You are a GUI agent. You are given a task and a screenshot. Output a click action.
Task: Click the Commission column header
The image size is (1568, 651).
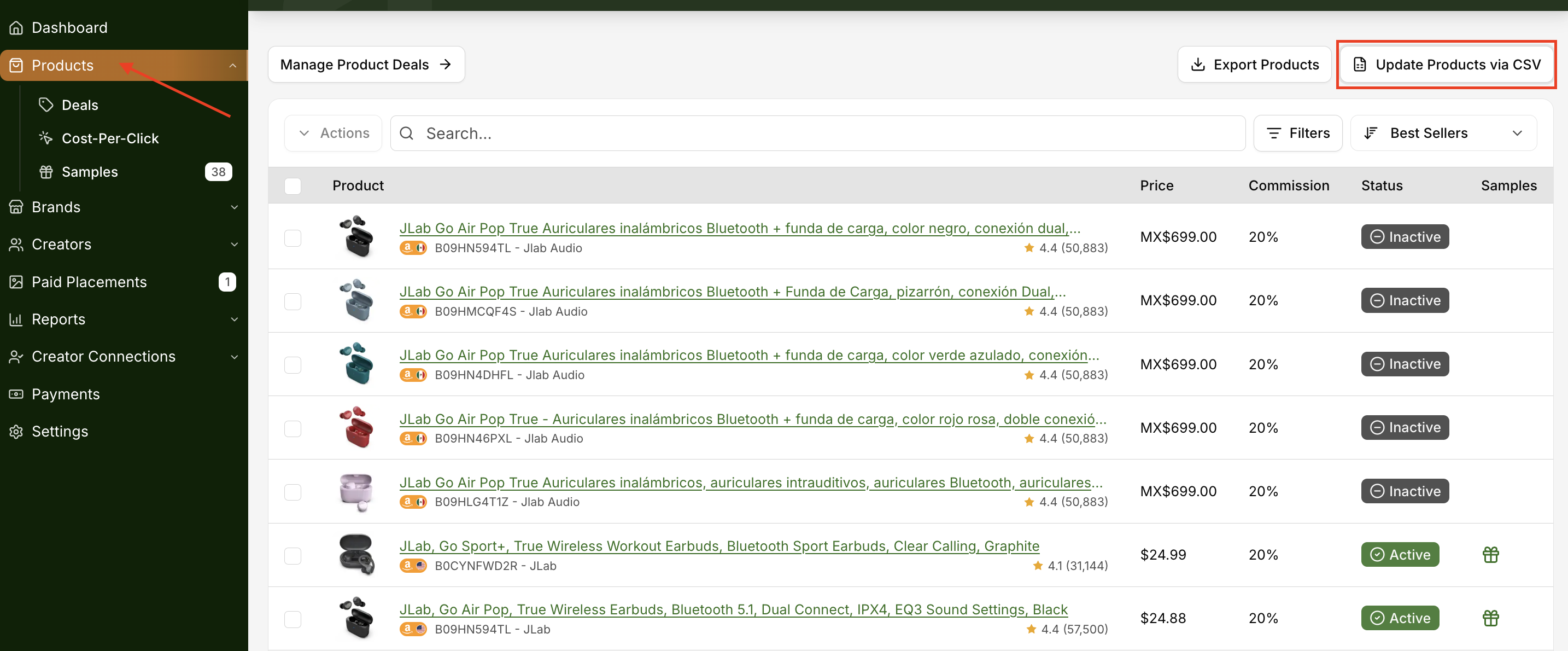(1289, 186)
